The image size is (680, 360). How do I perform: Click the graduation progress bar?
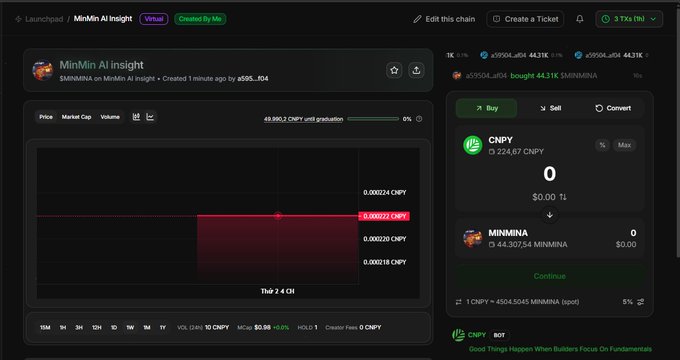coord(373,119)
